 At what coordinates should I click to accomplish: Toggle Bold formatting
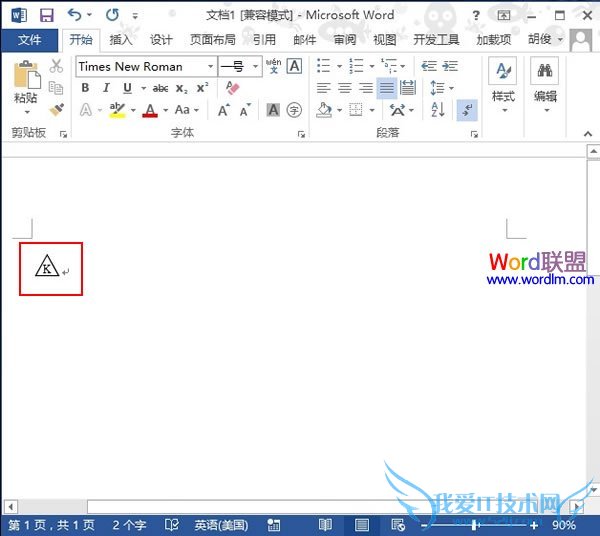[85, 88]
